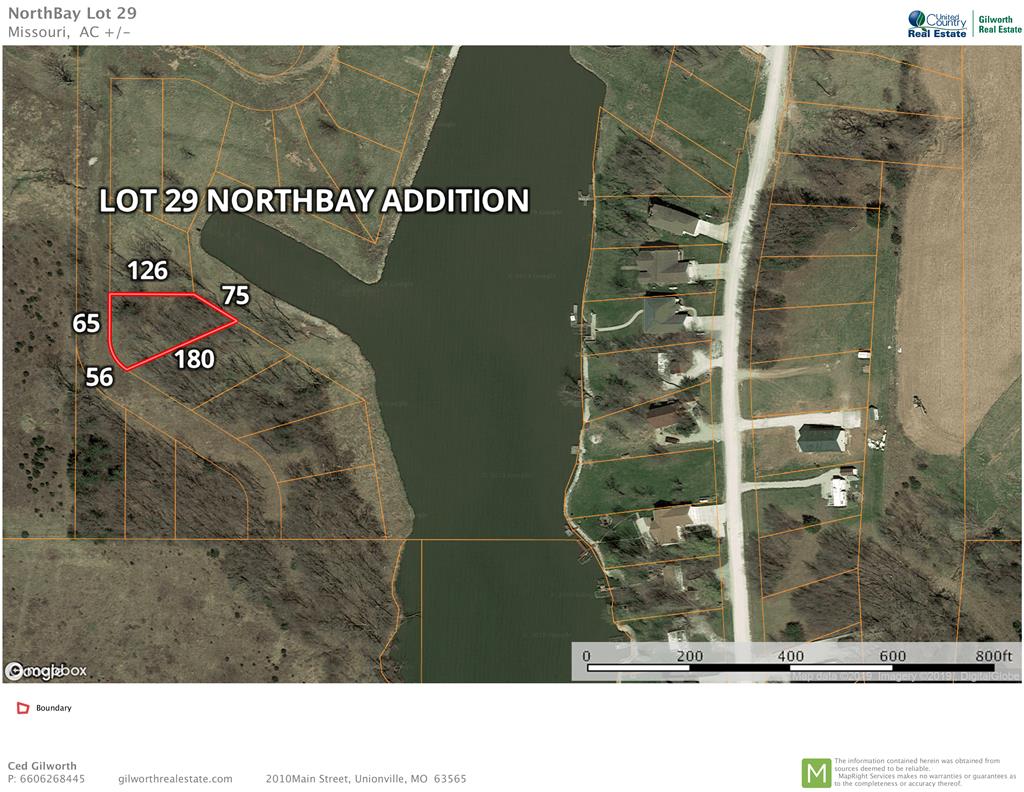Click the phone number 6606268445
Viewport: 1024px width, 792px height.
(x=52, y=779)
